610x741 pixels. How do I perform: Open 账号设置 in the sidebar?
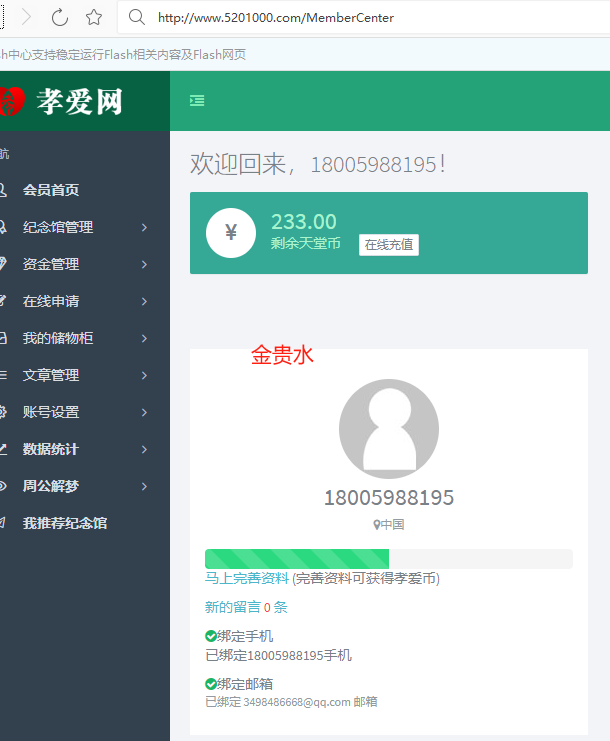coord(51,412)
